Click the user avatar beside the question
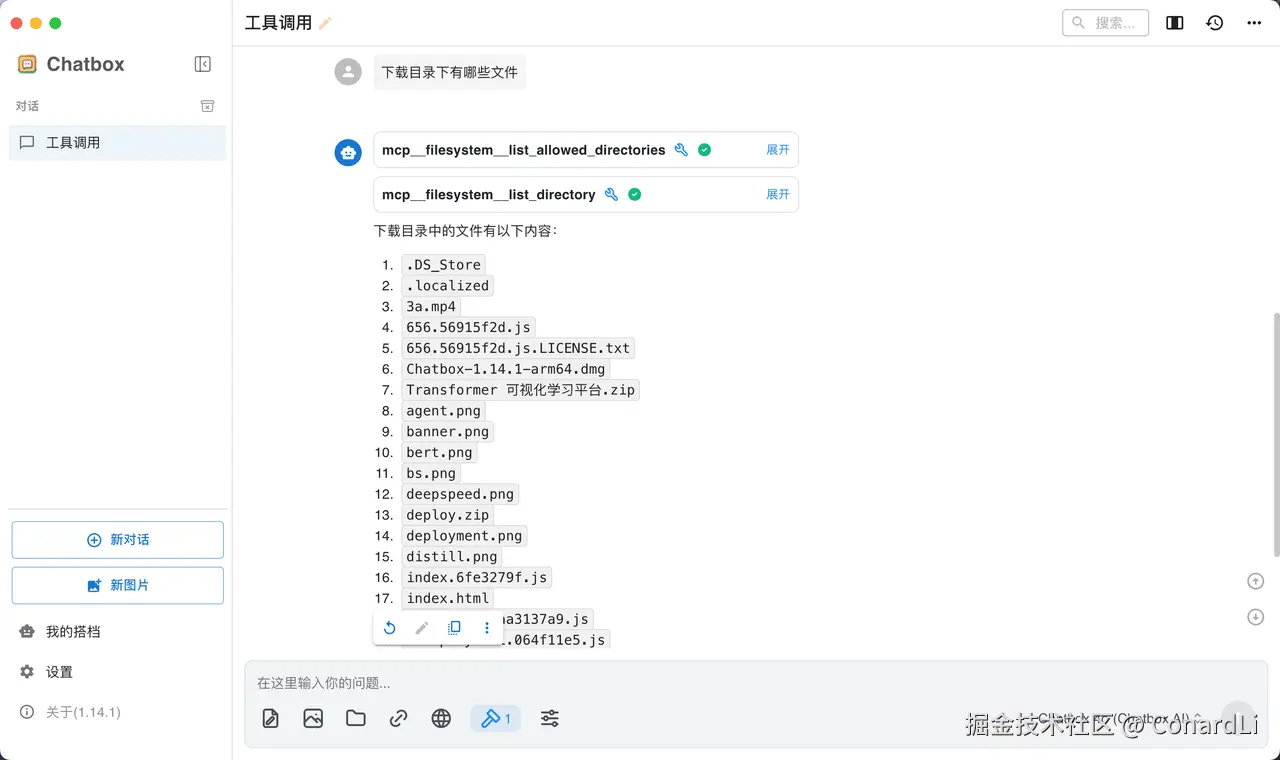The height and width of the screenshot is (760, 1280). 348,71
